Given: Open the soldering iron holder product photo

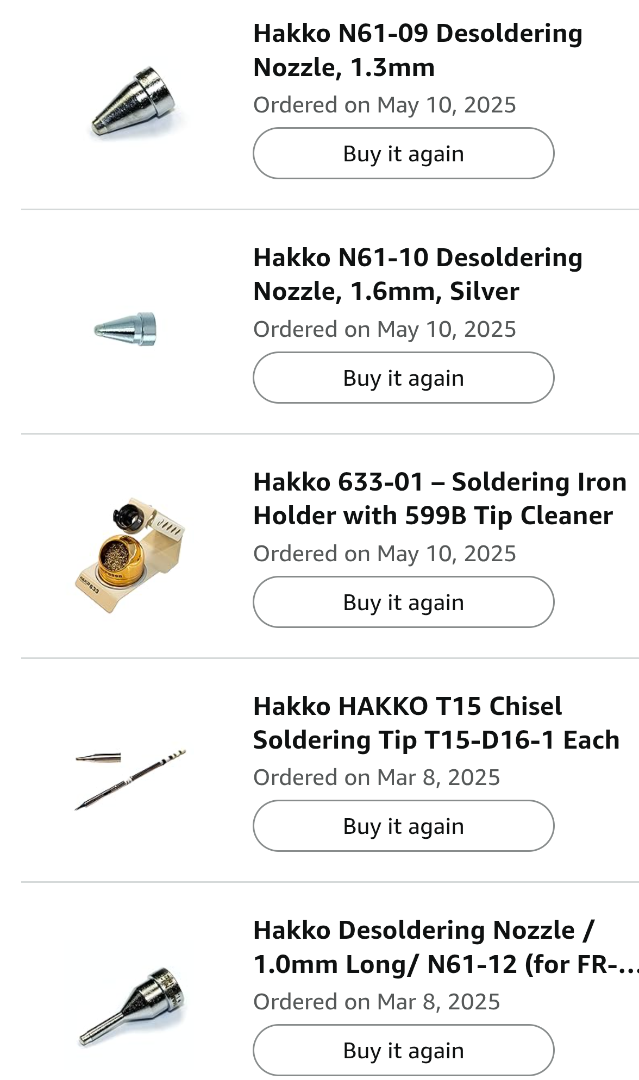Looking at the screenshot, I should point(131,553).
